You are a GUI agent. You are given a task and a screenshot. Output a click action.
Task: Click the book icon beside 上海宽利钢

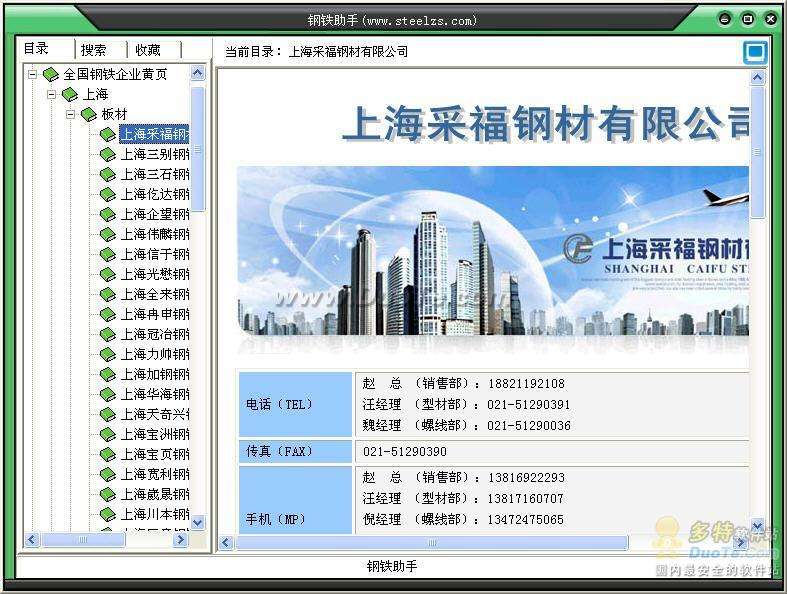[108, 474]
